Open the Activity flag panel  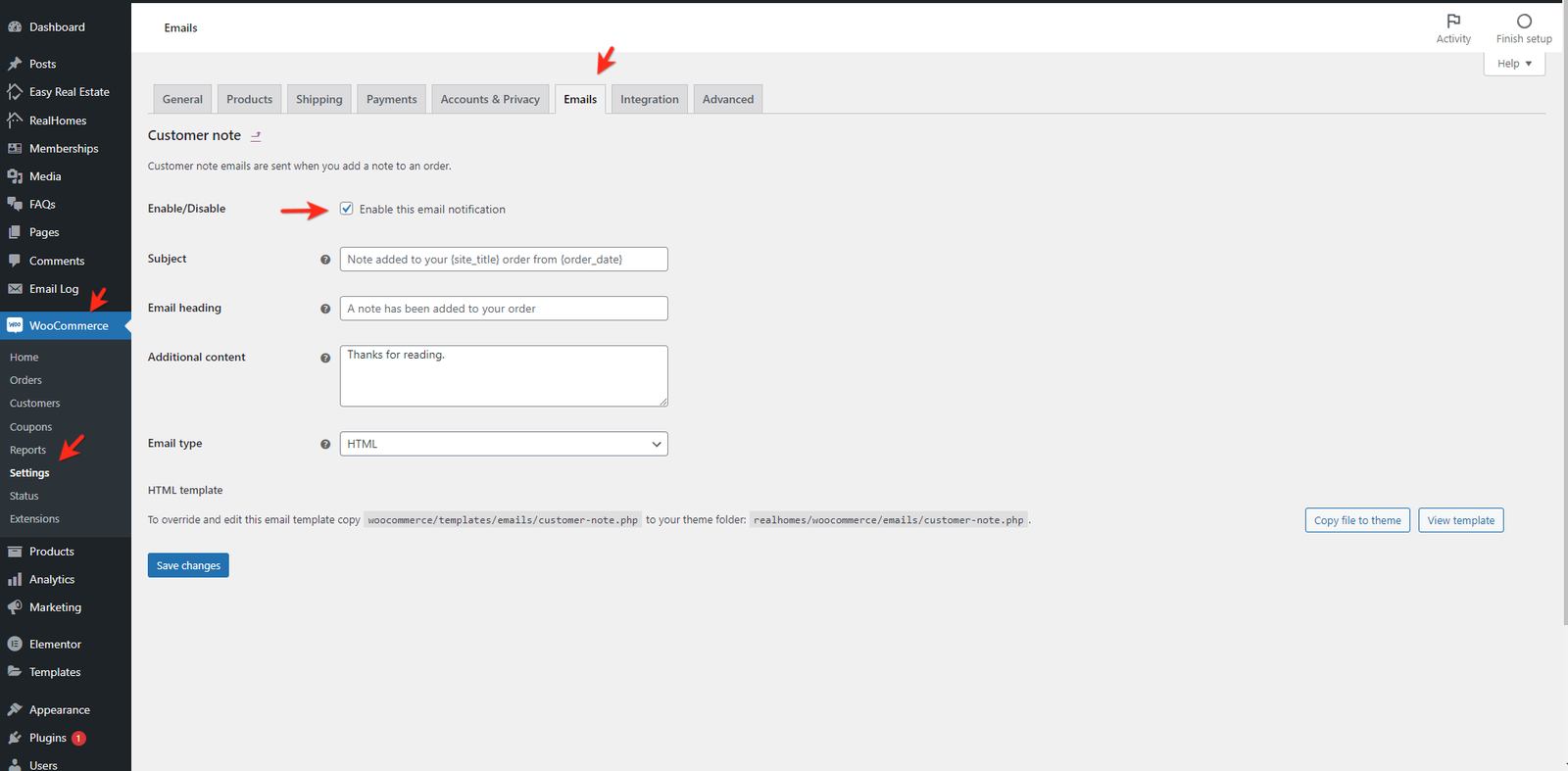(1453, 27)
